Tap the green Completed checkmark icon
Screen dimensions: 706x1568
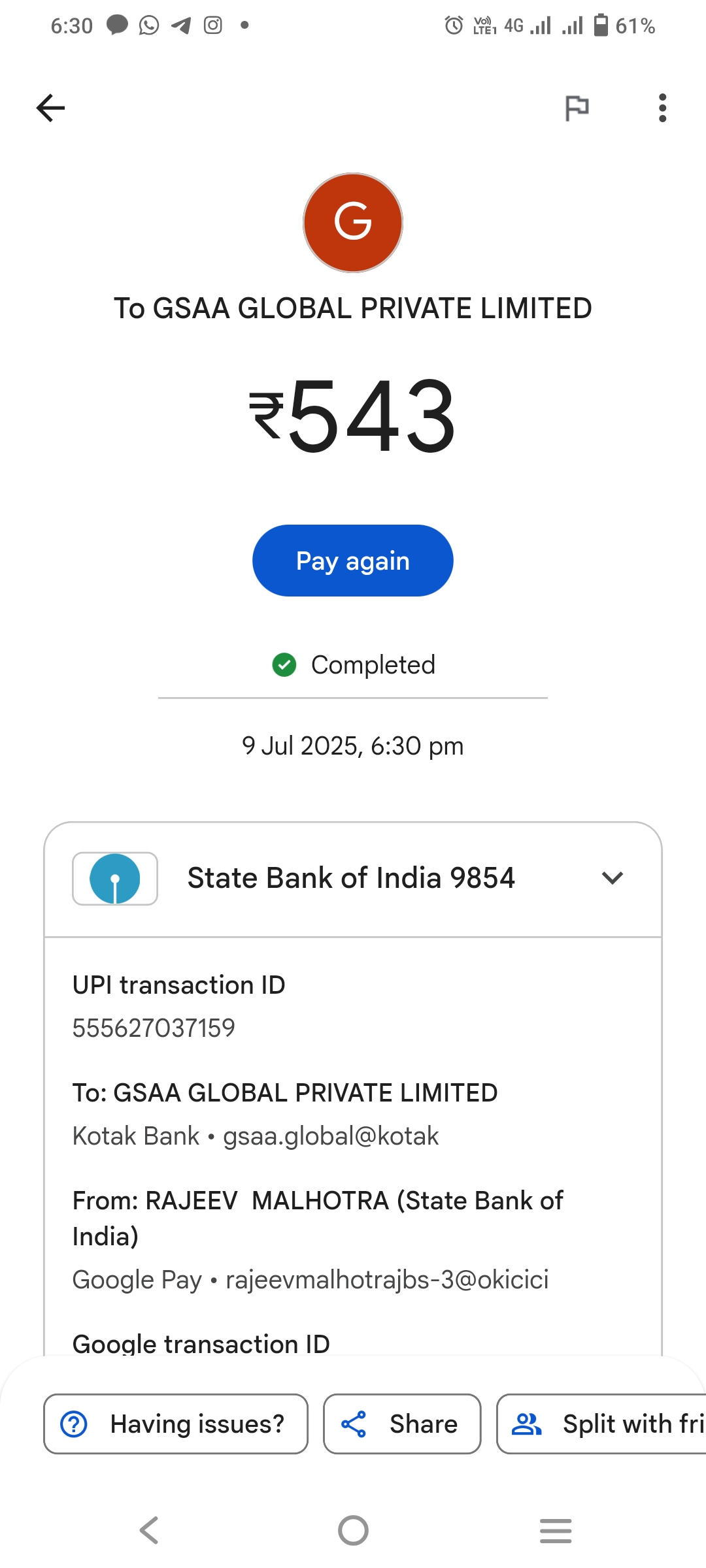(x=284, y=665)
